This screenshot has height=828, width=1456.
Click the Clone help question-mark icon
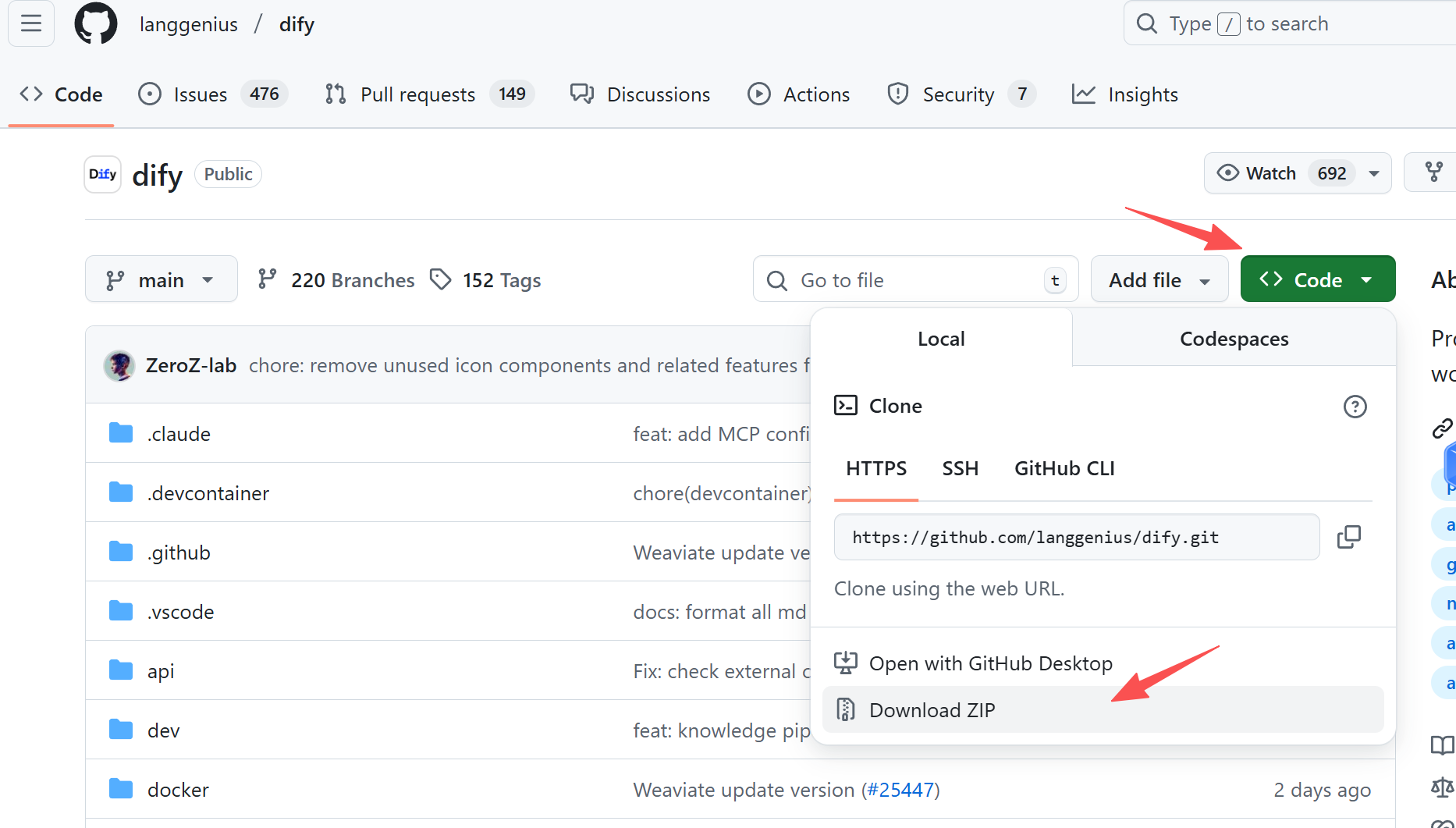pyautogui.click(x=1355, y=407)
